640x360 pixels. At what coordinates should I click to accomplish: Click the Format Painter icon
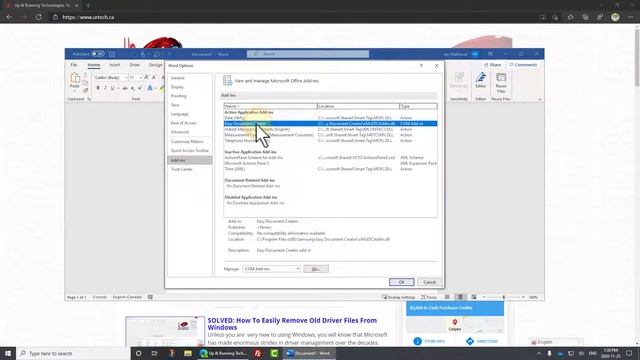85,91
